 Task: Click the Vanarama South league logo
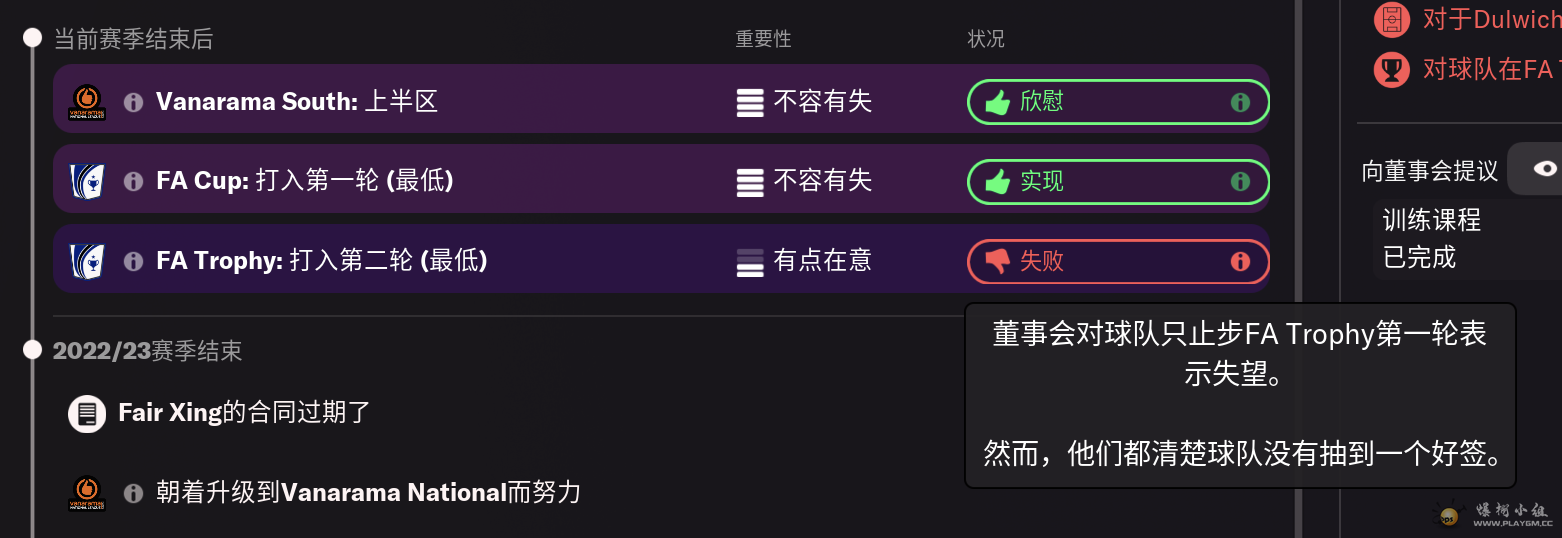pos(87,102)
